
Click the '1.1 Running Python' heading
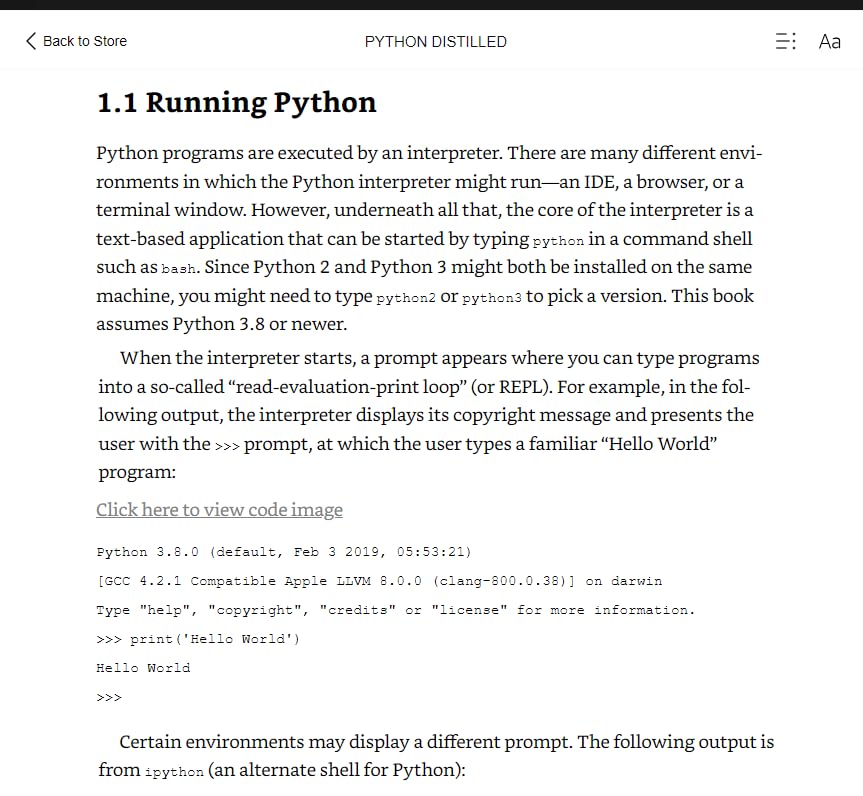coord(237,103)
